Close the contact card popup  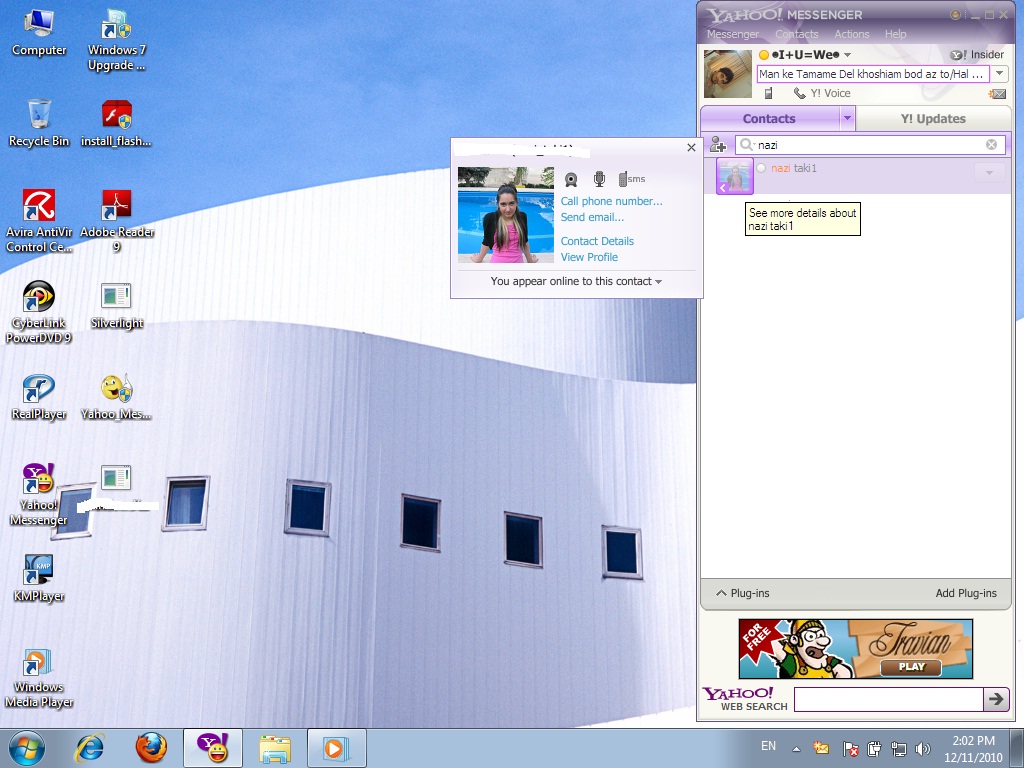(691, 148)
